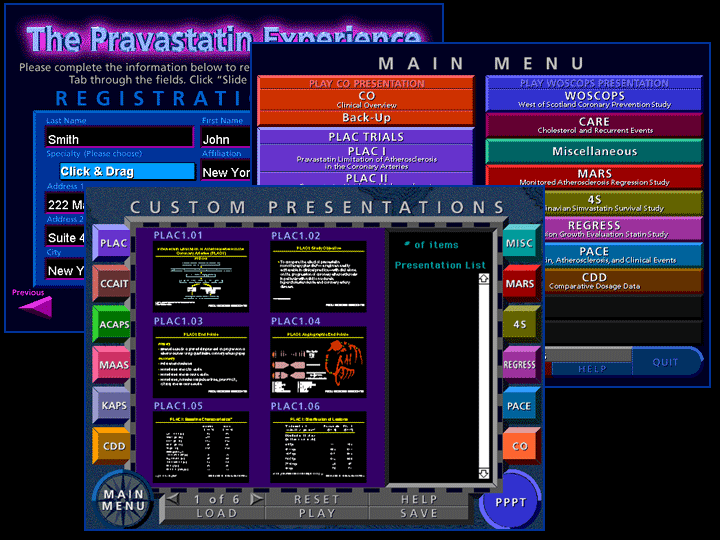Open REGRESS menu item in Main Menu
Screen dimensions: 720x540
pos(624,229)
